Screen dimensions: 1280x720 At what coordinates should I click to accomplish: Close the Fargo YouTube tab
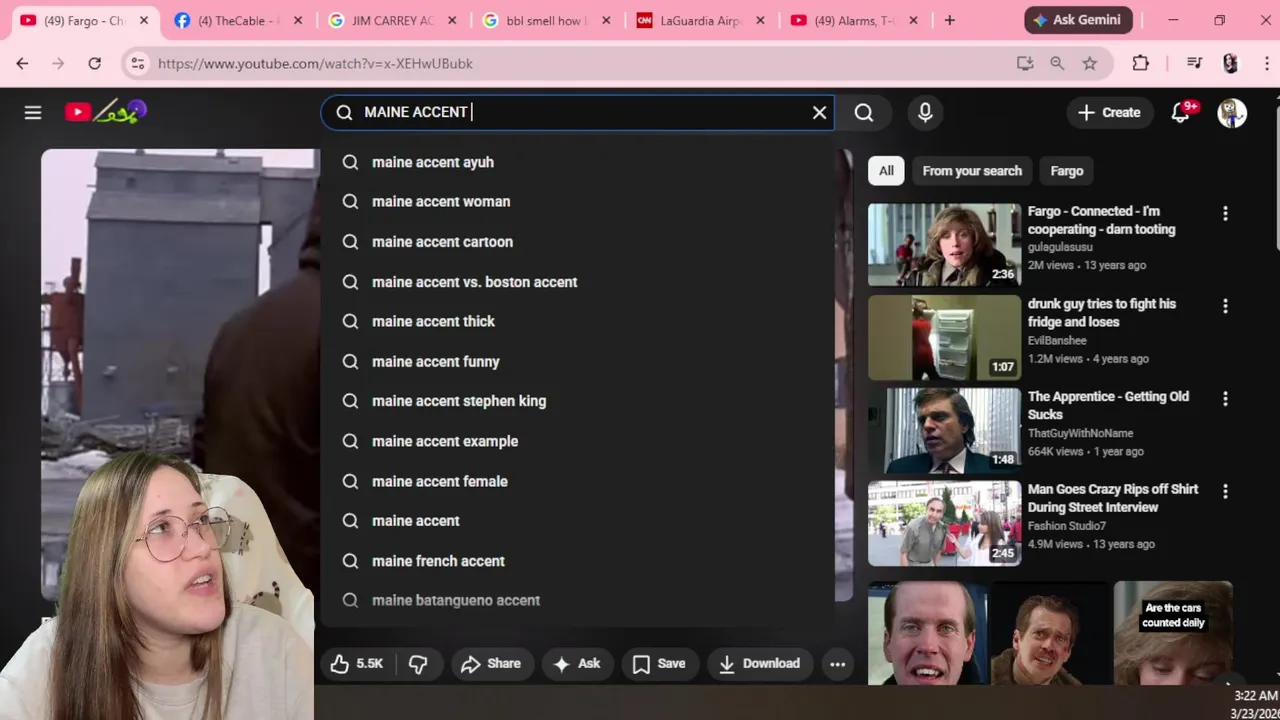pos(143,20)
